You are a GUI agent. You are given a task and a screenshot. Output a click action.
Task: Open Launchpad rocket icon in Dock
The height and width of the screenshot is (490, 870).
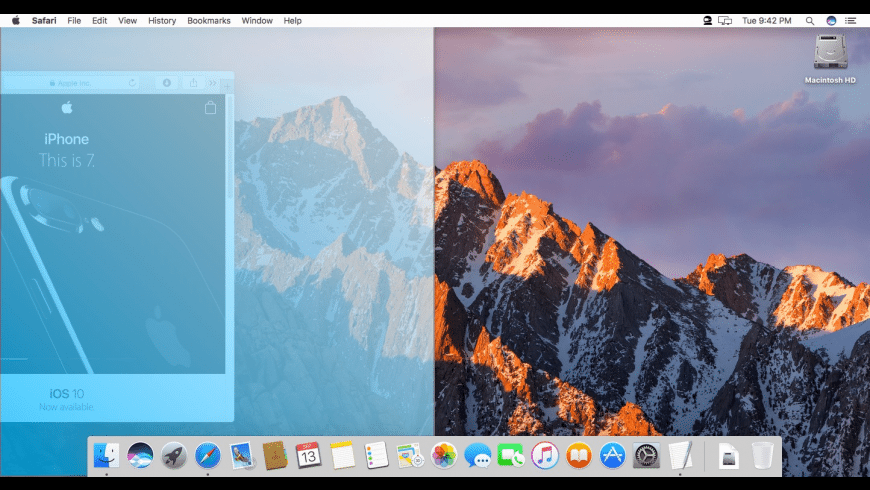pos(174,456)
